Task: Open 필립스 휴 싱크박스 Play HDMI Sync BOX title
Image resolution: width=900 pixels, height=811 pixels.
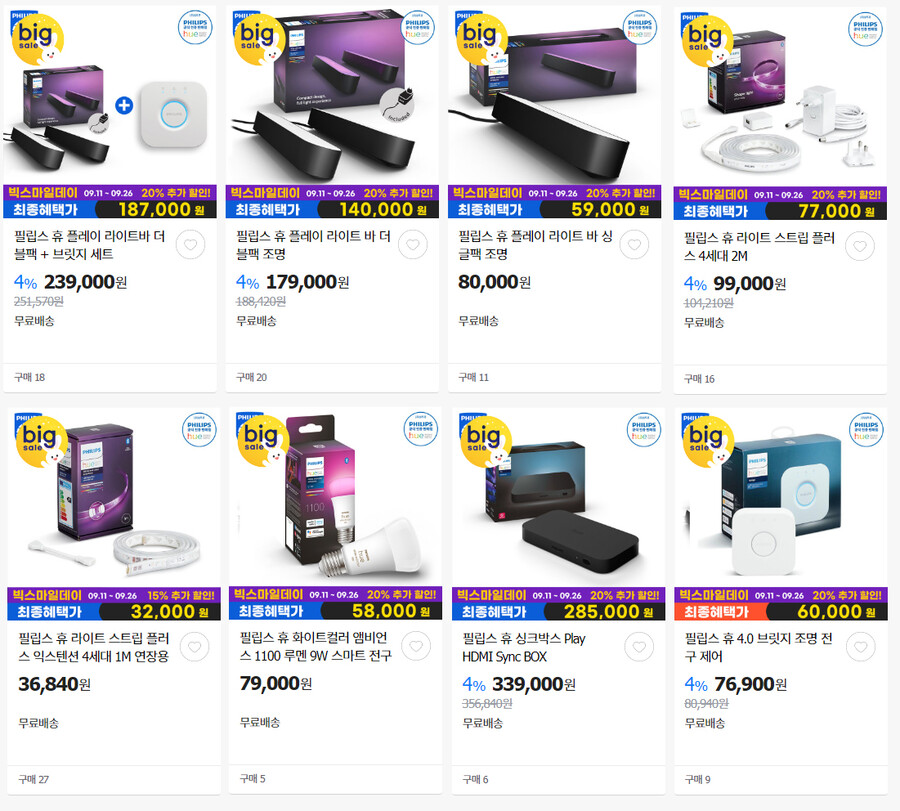Action: [x=523, y=647]
